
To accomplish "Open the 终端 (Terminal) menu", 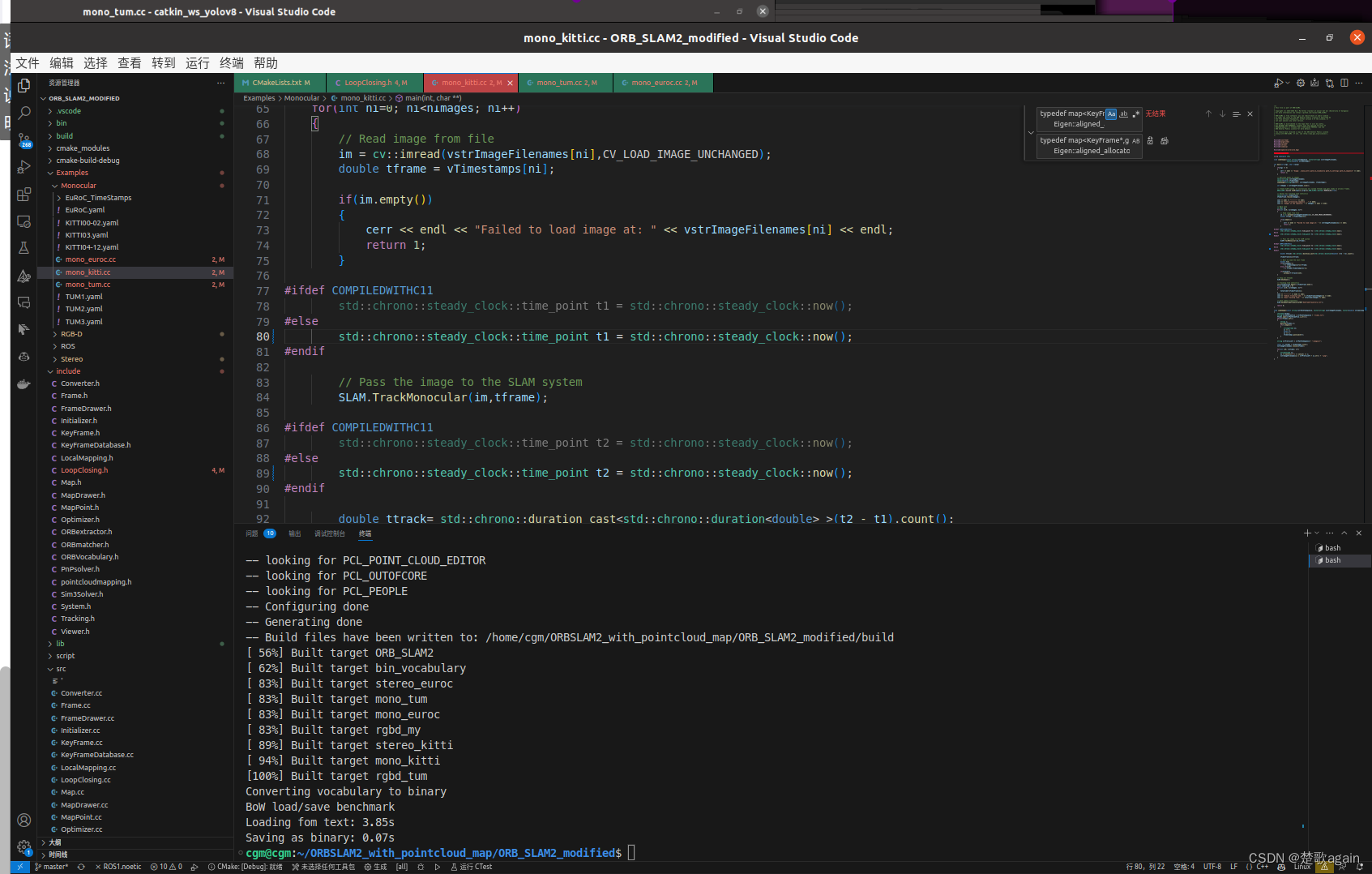I will click(x=232, y=63).
